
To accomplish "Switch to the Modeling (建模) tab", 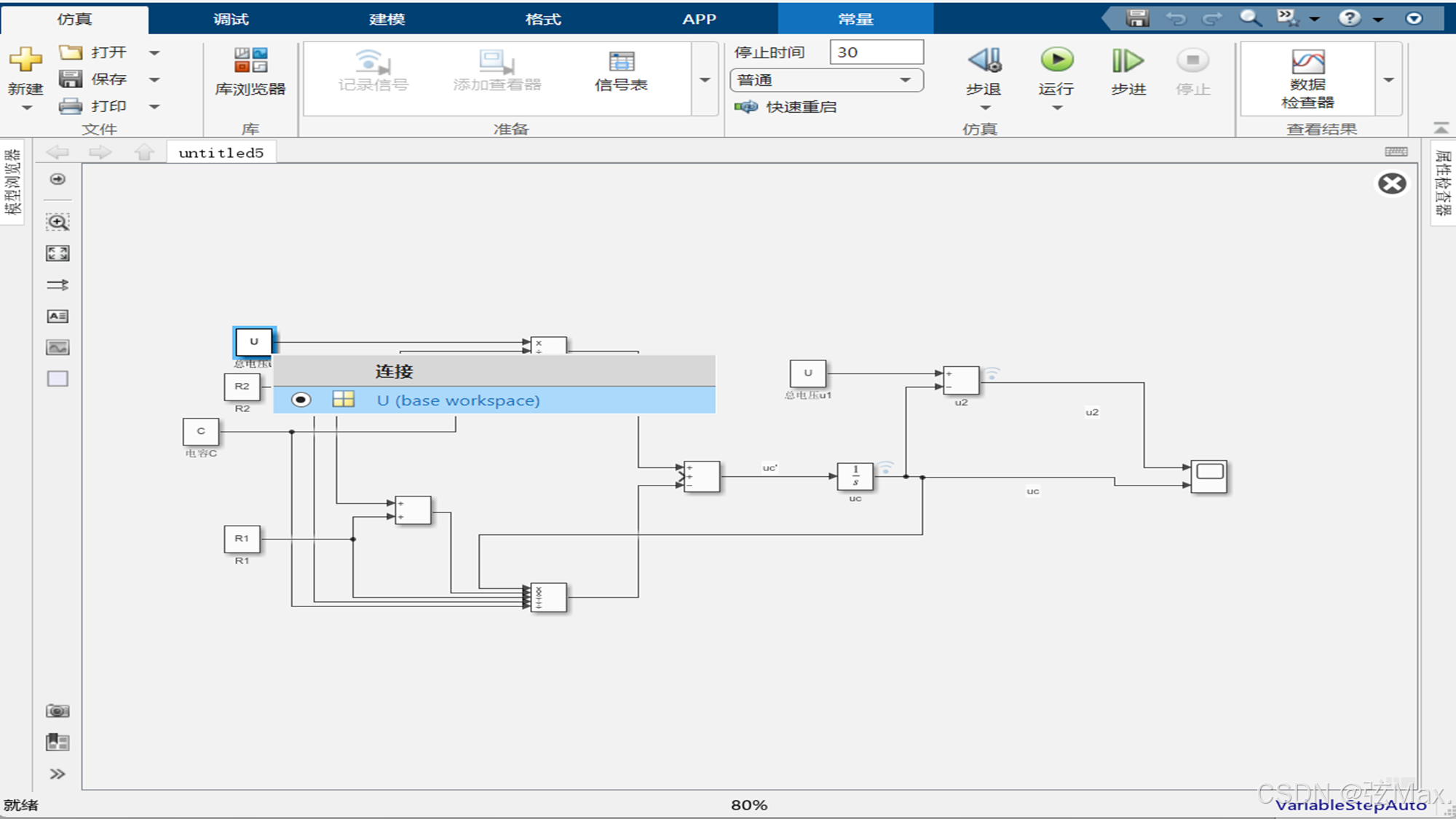I will (x=387, y=19).
